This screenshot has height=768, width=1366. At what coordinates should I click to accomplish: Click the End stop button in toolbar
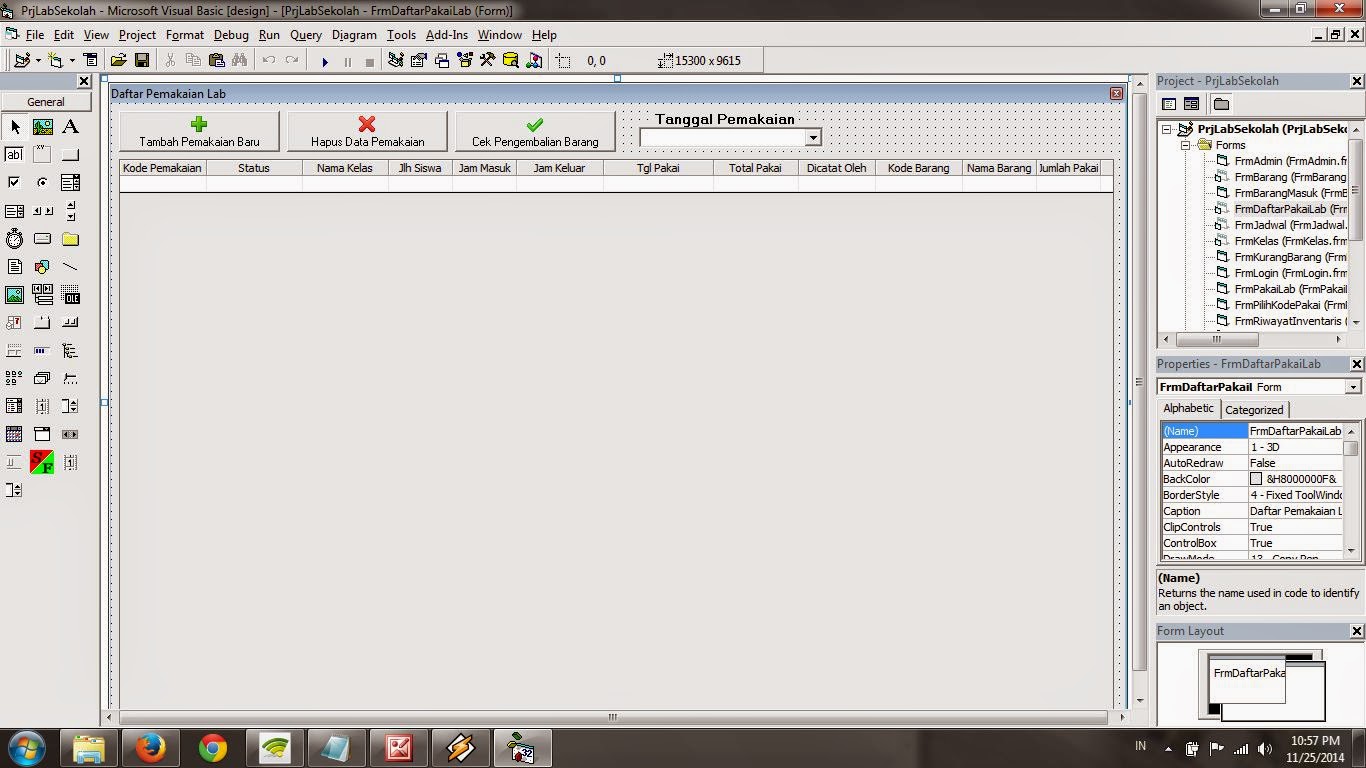tap(370, 61)
